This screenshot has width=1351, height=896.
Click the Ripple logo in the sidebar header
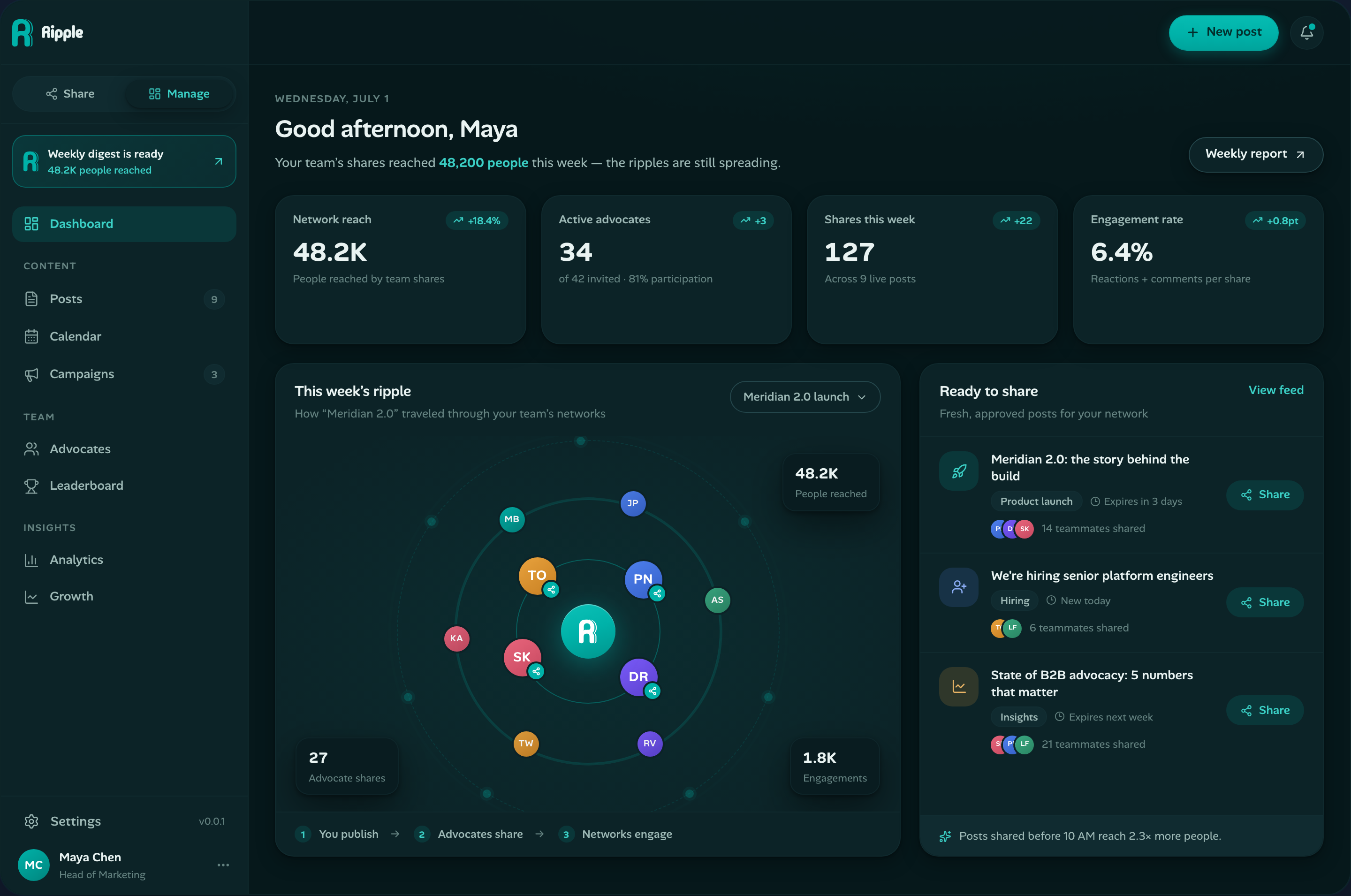tap(48, 32)
